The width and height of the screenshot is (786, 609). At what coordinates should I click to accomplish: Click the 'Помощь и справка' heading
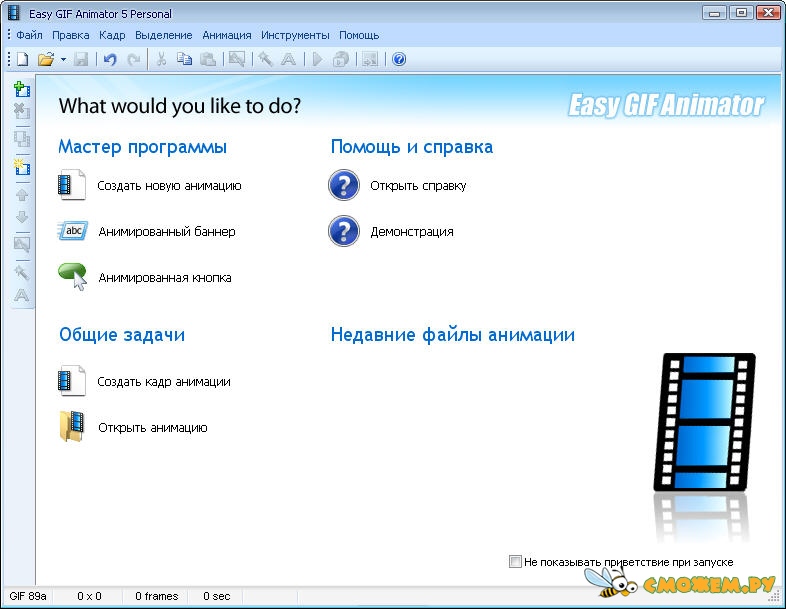pyautogui.click(x=412, y=147)
